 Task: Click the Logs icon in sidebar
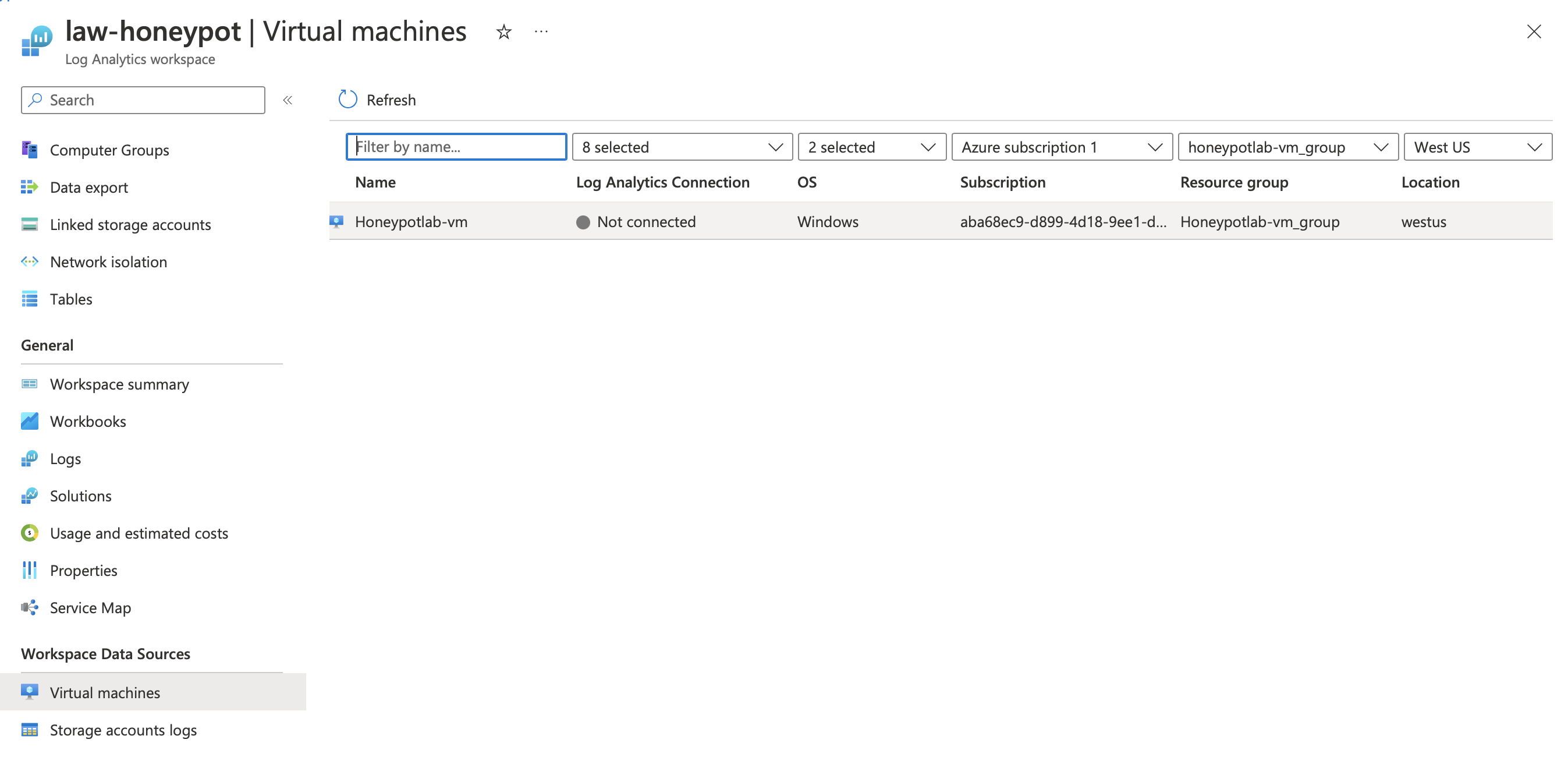(29, 459)
